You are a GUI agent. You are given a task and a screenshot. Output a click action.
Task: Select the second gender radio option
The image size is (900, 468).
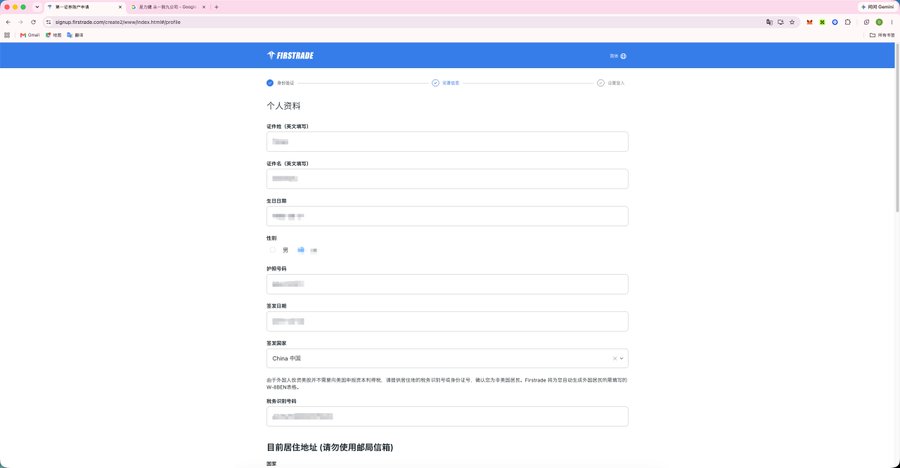tap(301, 250)
